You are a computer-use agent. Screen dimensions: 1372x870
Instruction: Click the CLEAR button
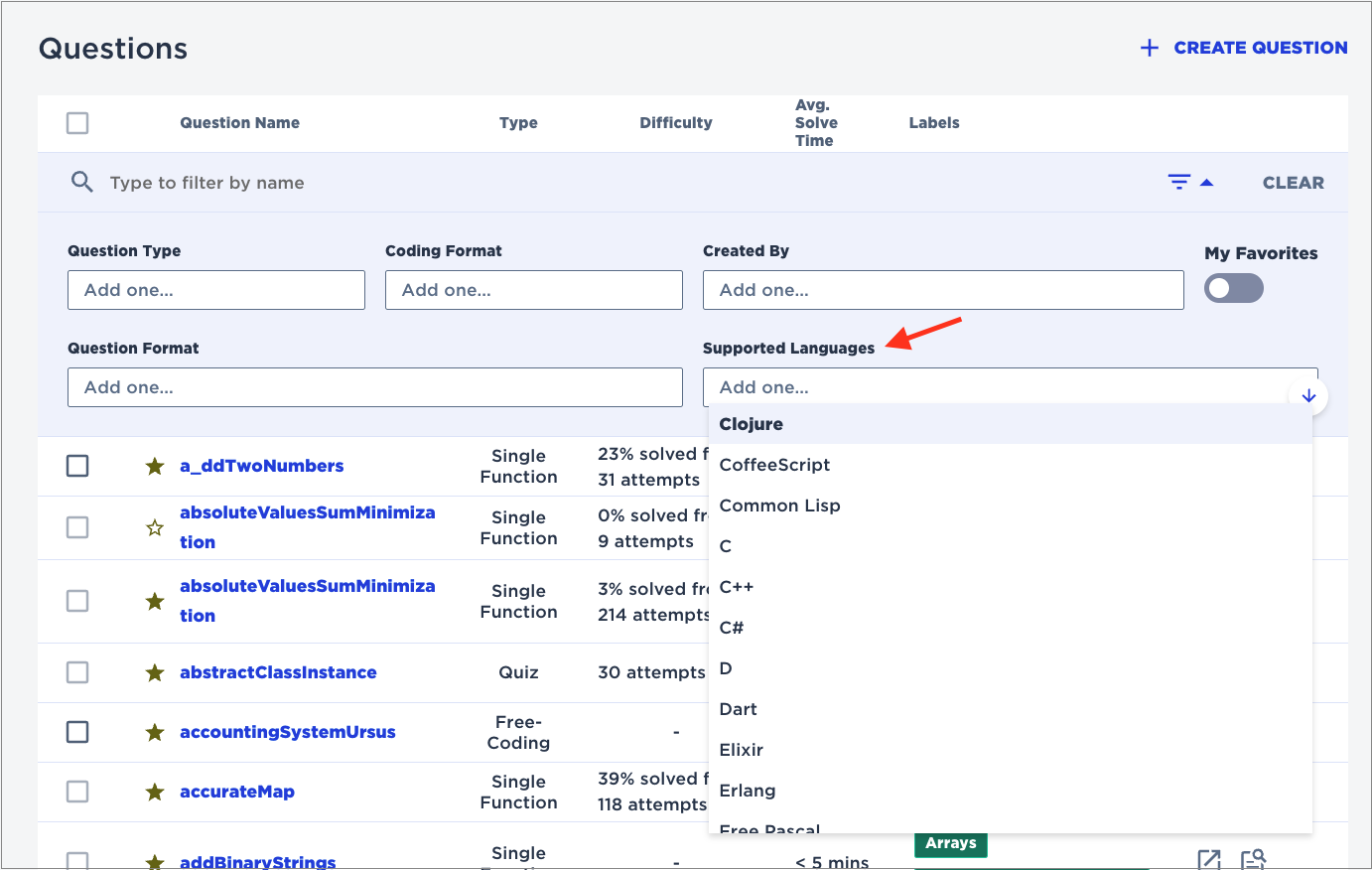point(1293,182)
